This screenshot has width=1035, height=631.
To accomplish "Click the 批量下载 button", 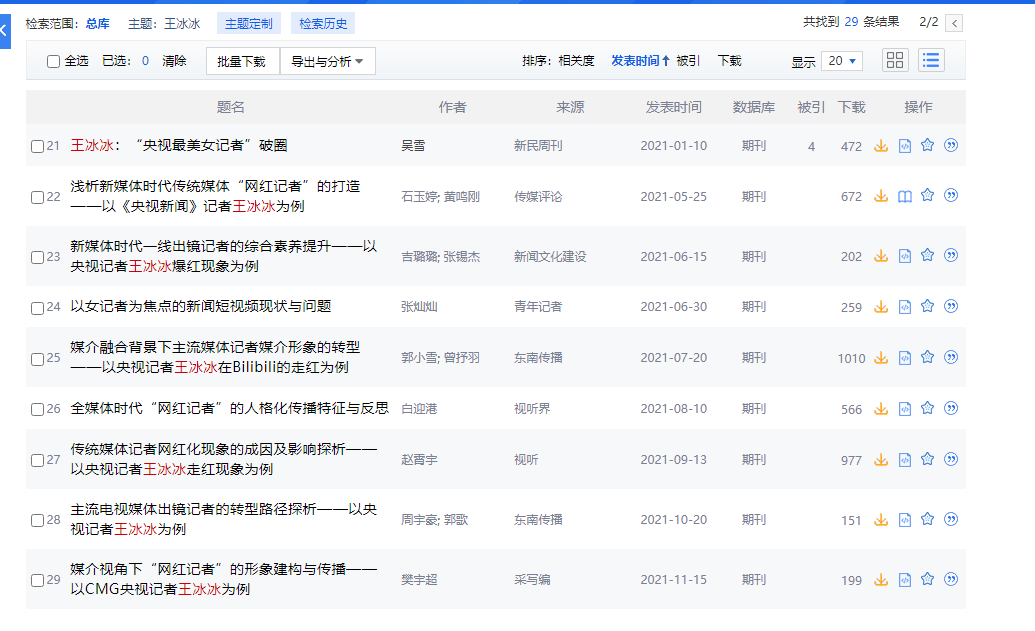I will (x=242, y=61).
